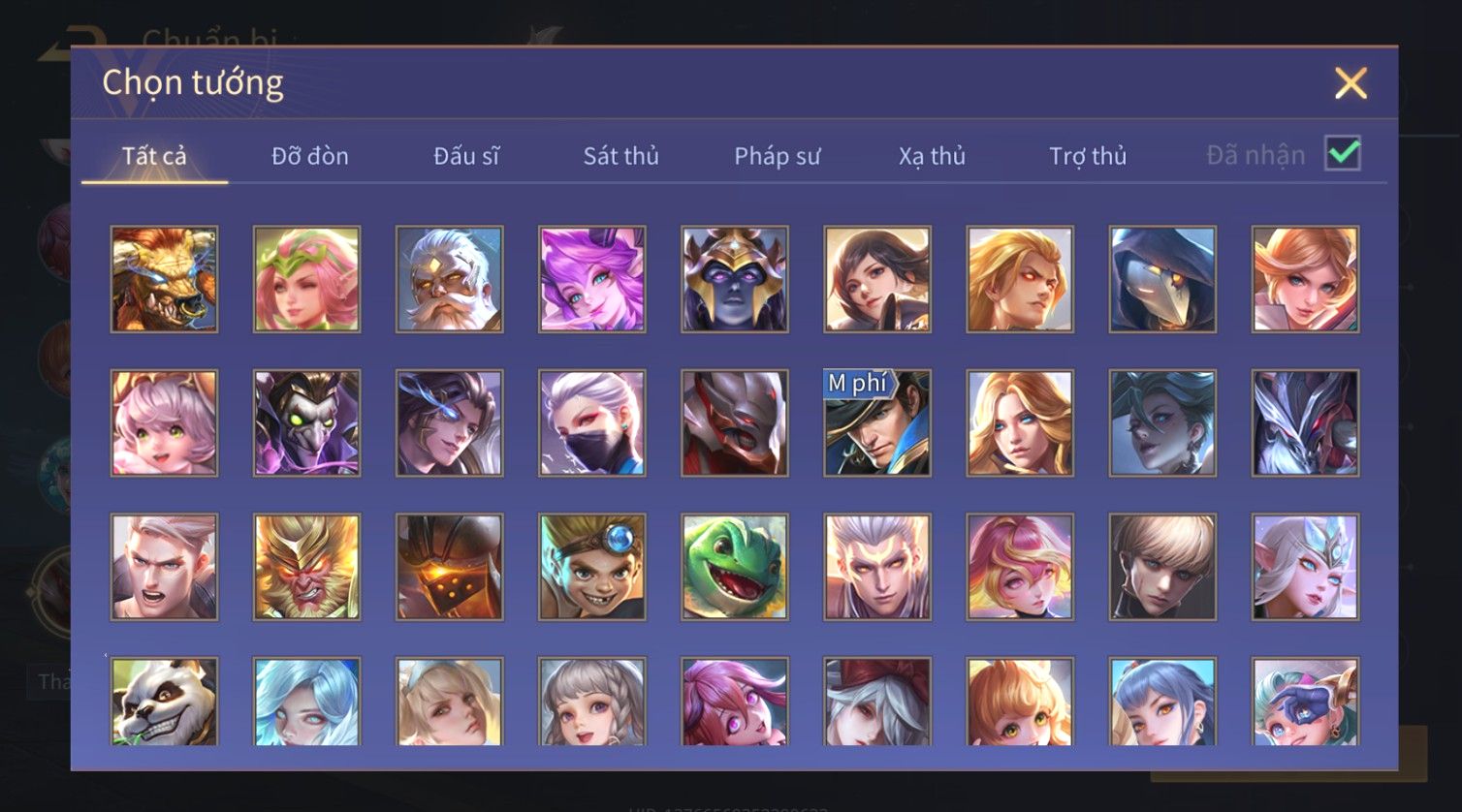Close the Chọn tướng dialog
1462x812 pixels.
1351,83
